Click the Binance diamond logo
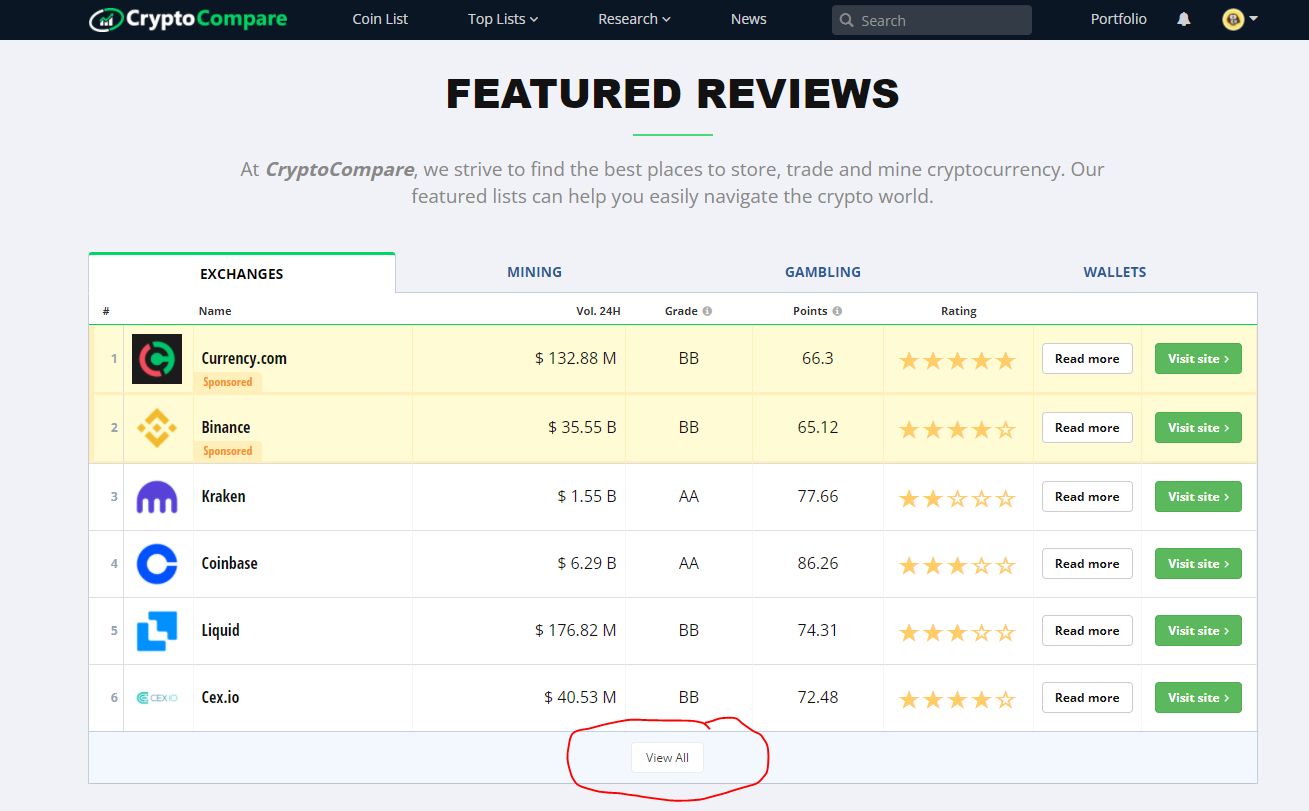Image resolution: width=1309 pixels, height=811 pixels. pyautogui.click(x=157, y=427)
